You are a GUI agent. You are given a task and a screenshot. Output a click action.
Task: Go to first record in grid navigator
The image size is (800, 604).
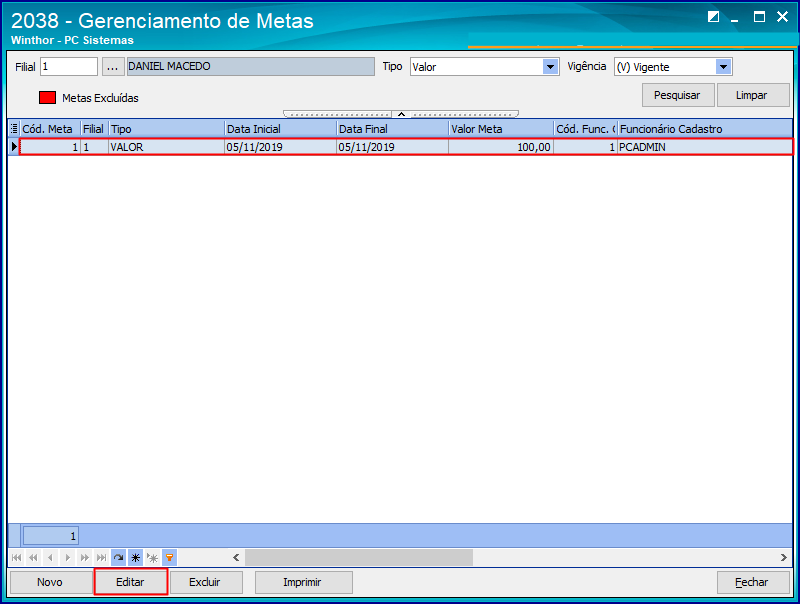coord(16,558)
